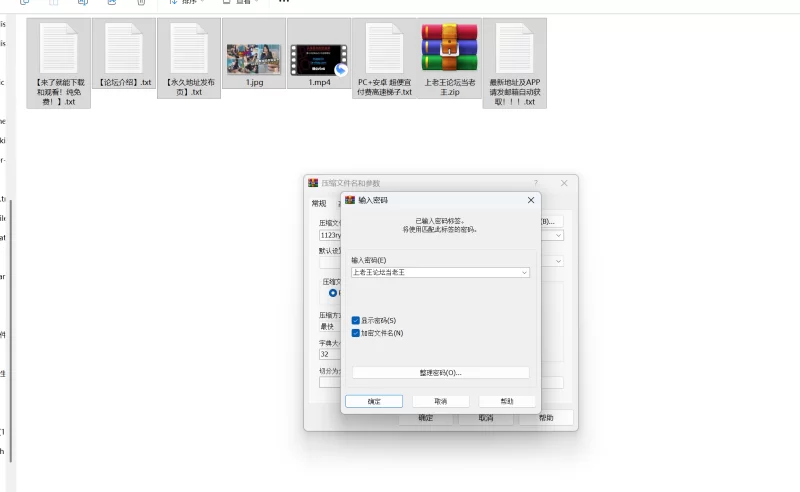Screen dimensions: 800x492
Task: Click the browse (B)... button in back window
Action: click(552, 222)
